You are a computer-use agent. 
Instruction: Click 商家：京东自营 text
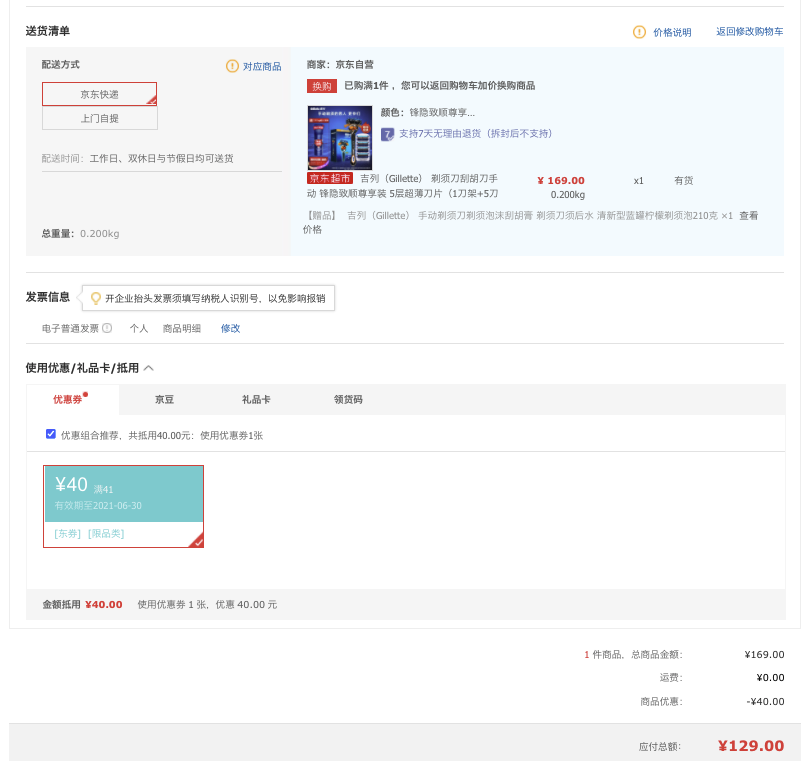point(340,65)
